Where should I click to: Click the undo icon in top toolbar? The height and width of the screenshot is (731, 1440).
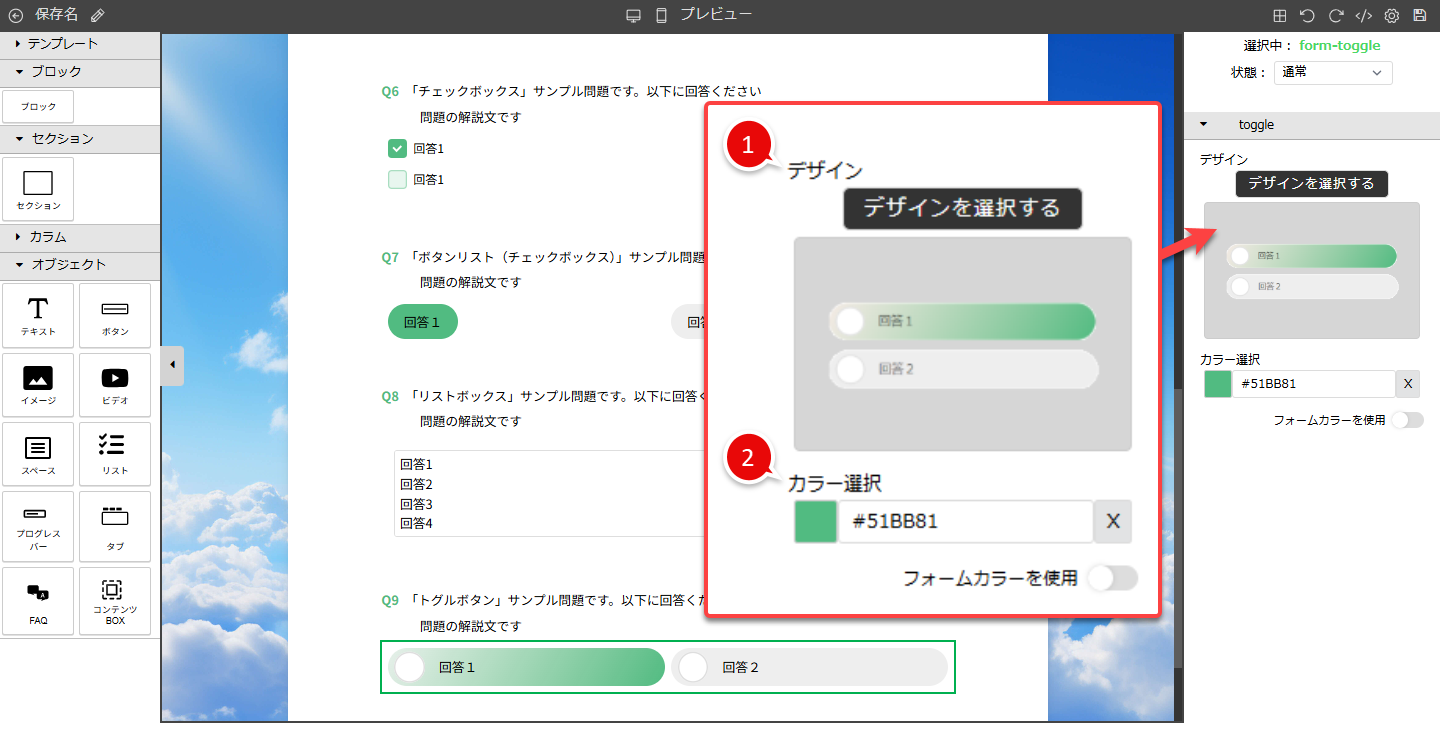pos(1307,15)
